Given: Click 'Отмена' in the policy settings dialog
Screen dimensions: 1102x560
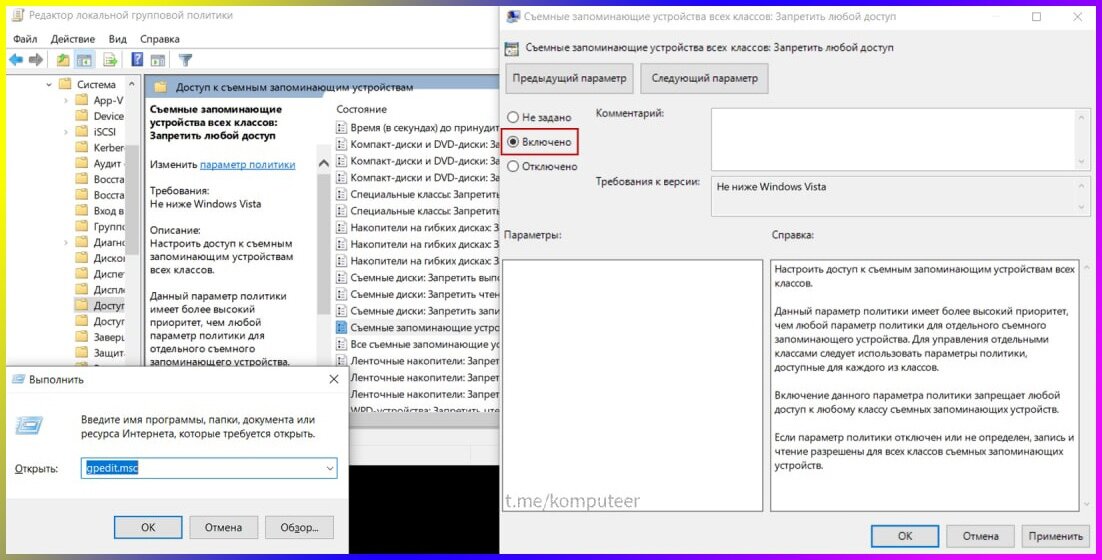Looking at the screenshot, I should click(x=980, y=536).
